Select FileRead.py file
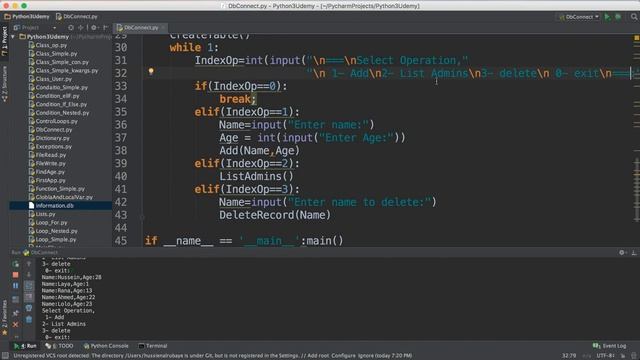 47,155
